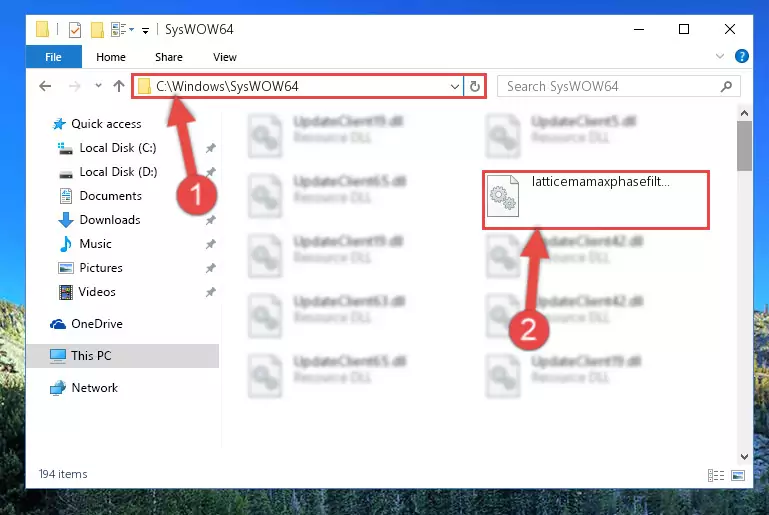The image size is (769, 515).
Task: Click the pin icon beside Local Disk (C:)
Action: pyautogui.click(x=210, y=148)
